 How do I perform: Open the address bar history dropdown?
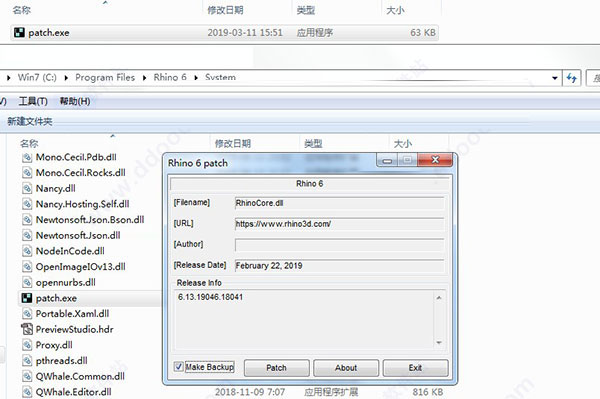click(x=555, y=78)
